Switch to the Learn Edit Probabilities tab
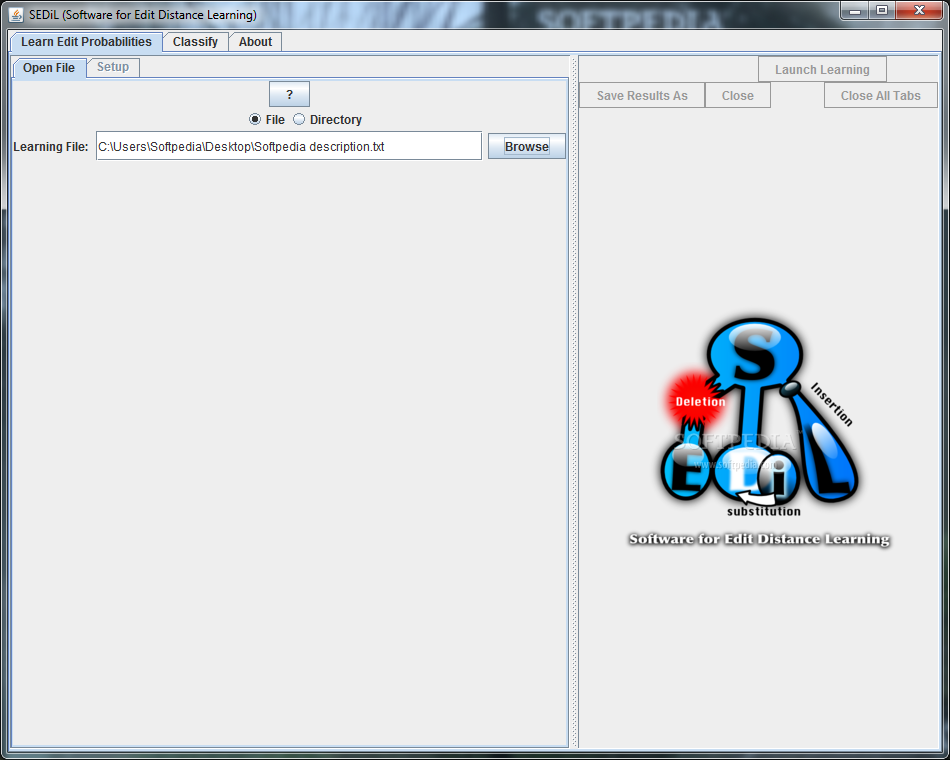Image resolution: width=950 pixels, height=760 pixels. [86, 42]
